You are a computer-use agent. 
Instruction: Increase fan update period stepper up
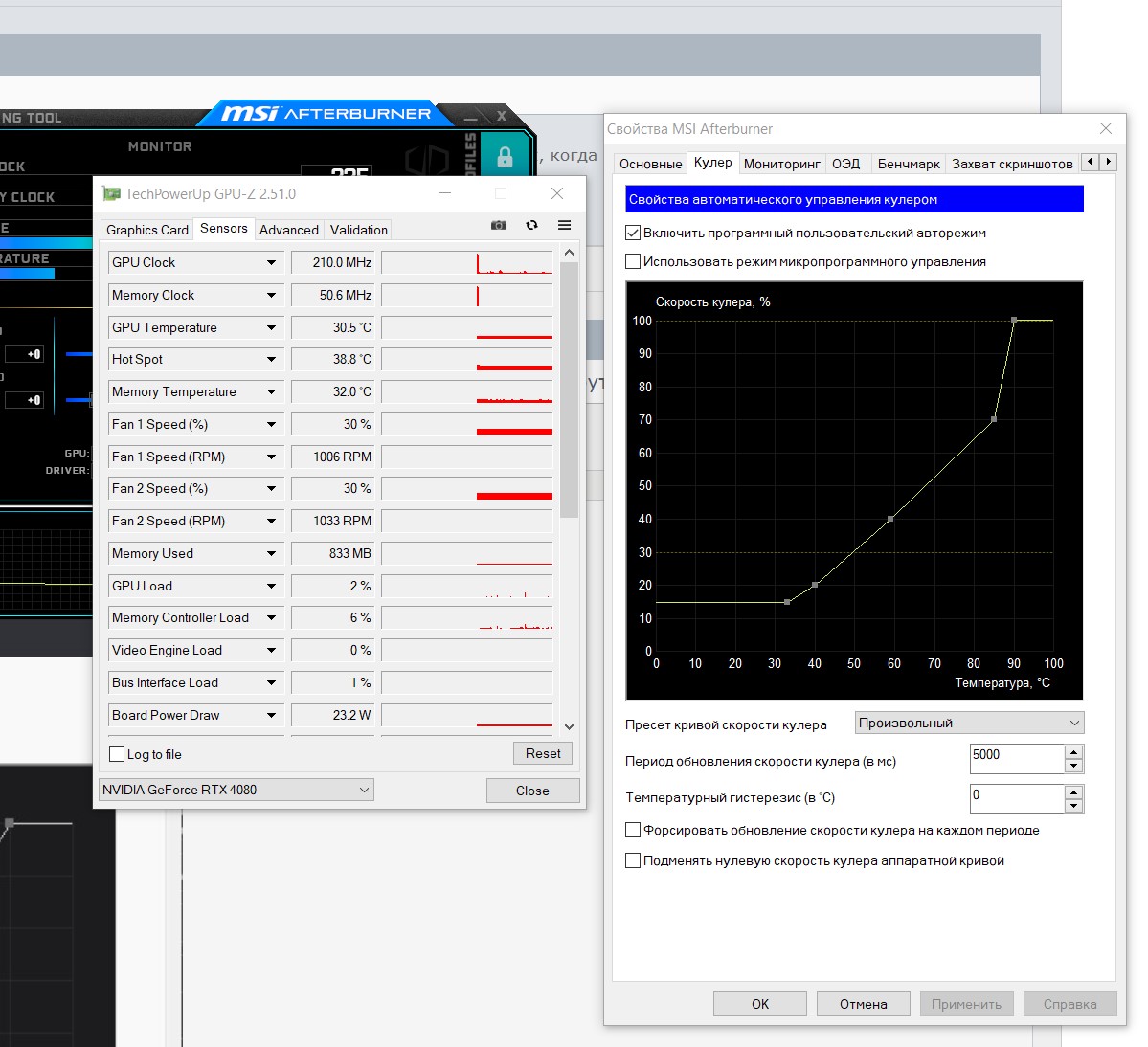click(1073, 751)
